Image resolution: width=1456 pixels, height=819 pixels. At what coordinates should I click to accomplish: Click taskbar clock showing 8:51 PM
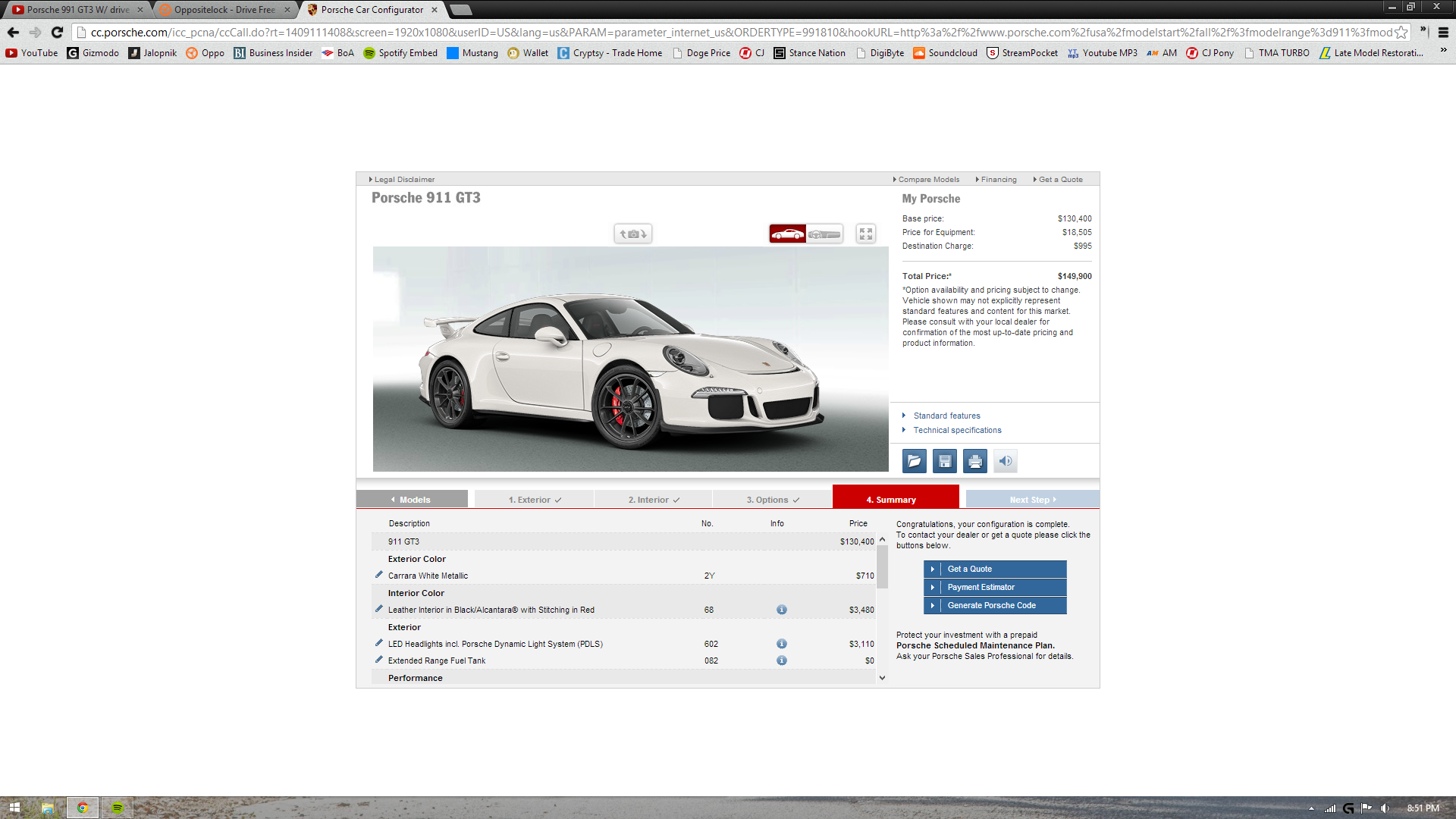click(x=1423, y=808)
